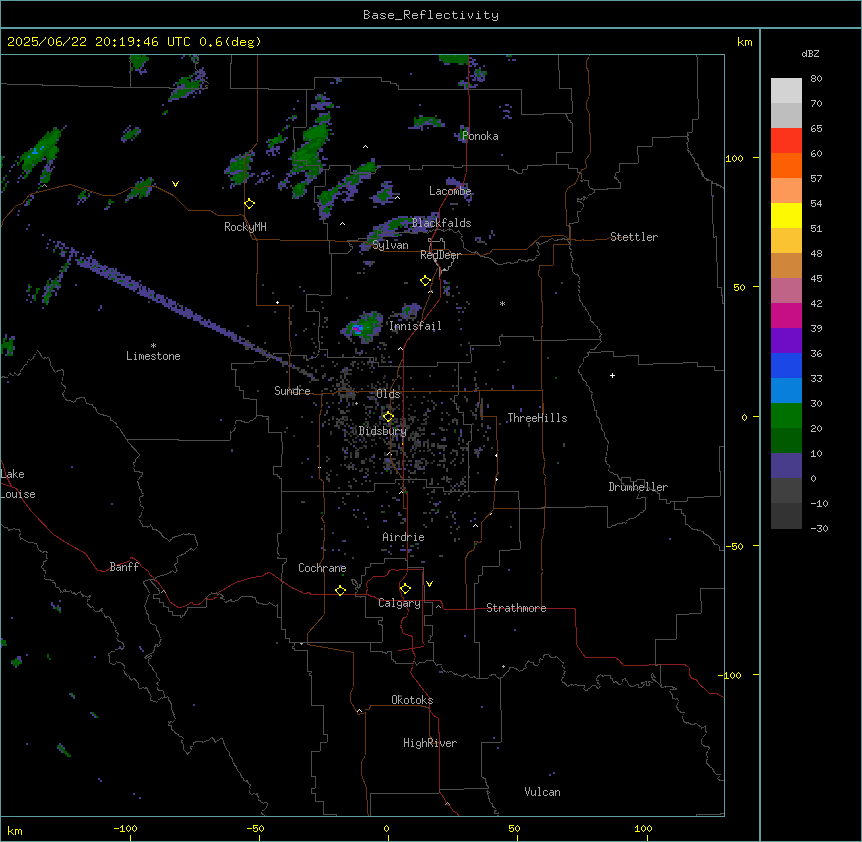The width and height of the screenshot is (862, 842).
Task: Click the Blackfalds label
Action: (x=441, y=223)
